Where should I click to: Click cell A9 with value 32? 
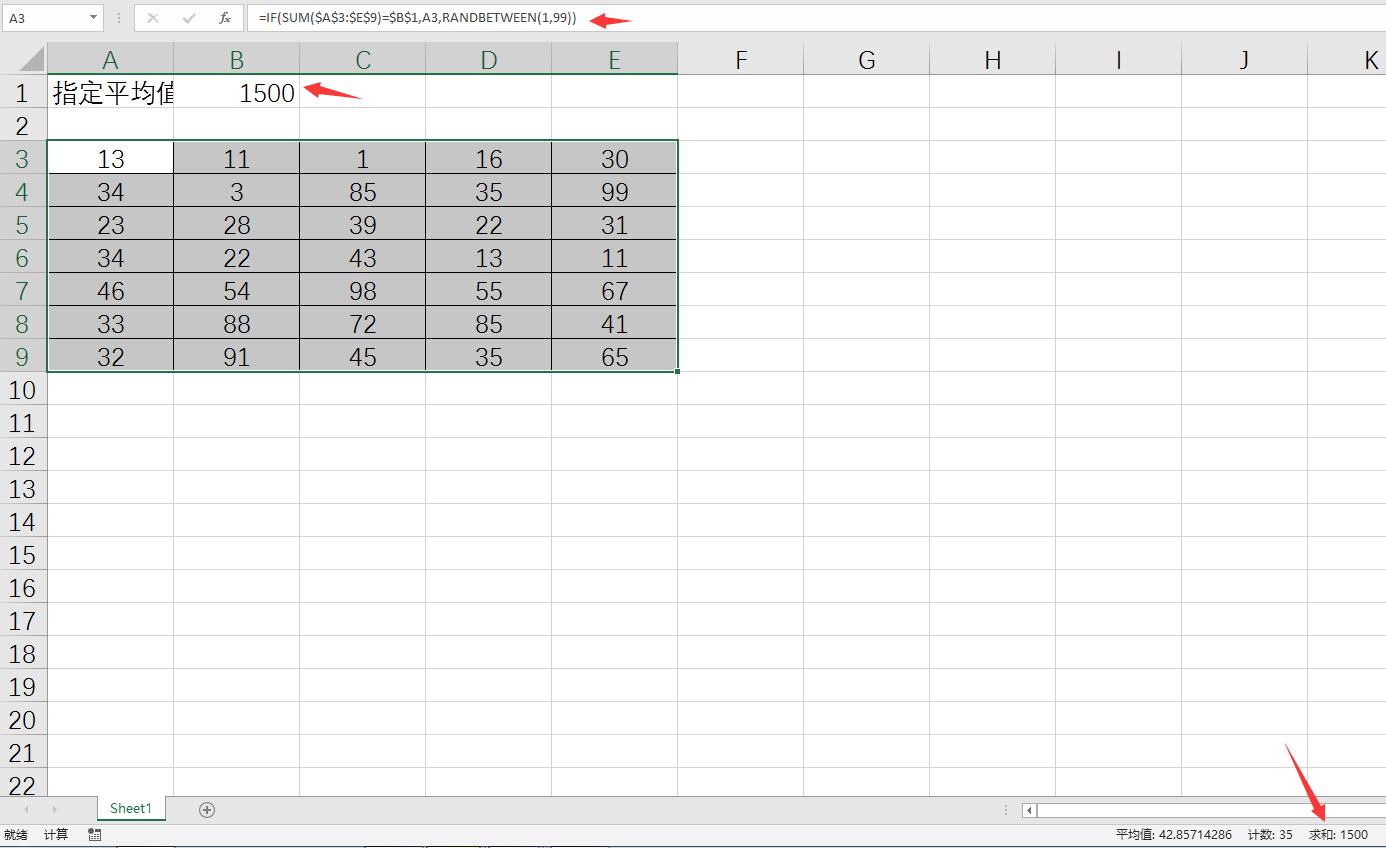tap(110, 356)
